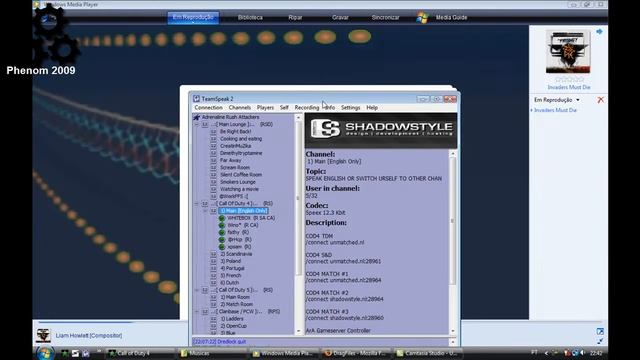Select the 3) Blue channel
This screenshot has width=640, height=360.
coord(228,333)
